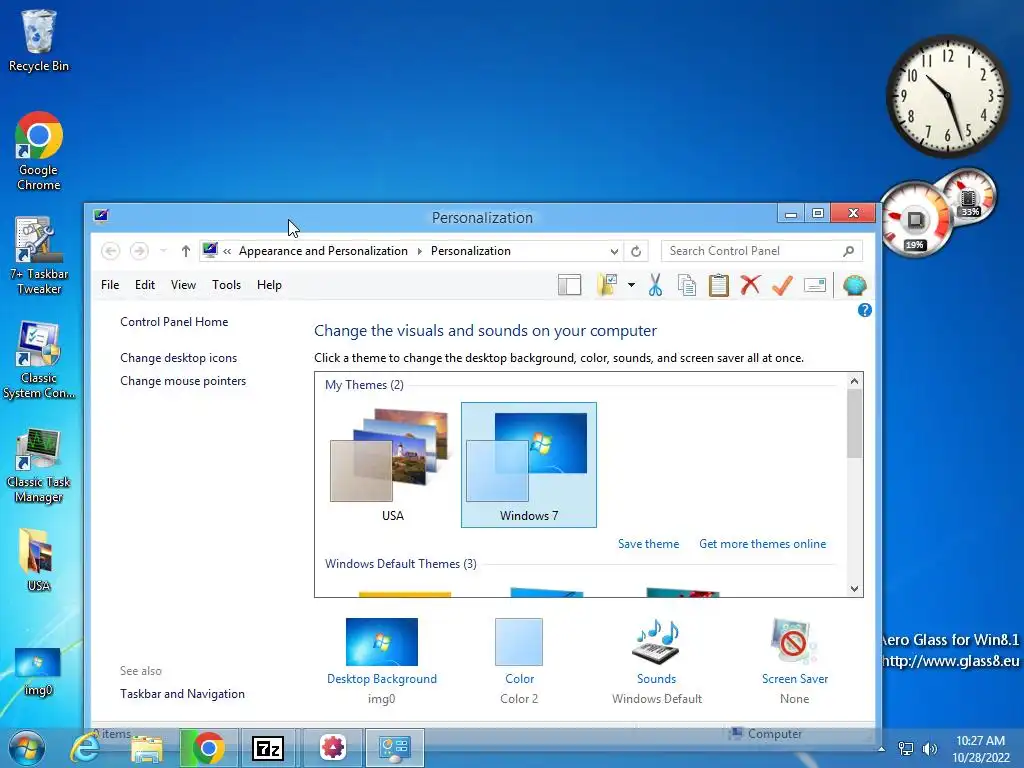1024x768 pixels.
Task: Select 7+ Taskbar Tweaker desktop shortcut
Action: [39, 255]
